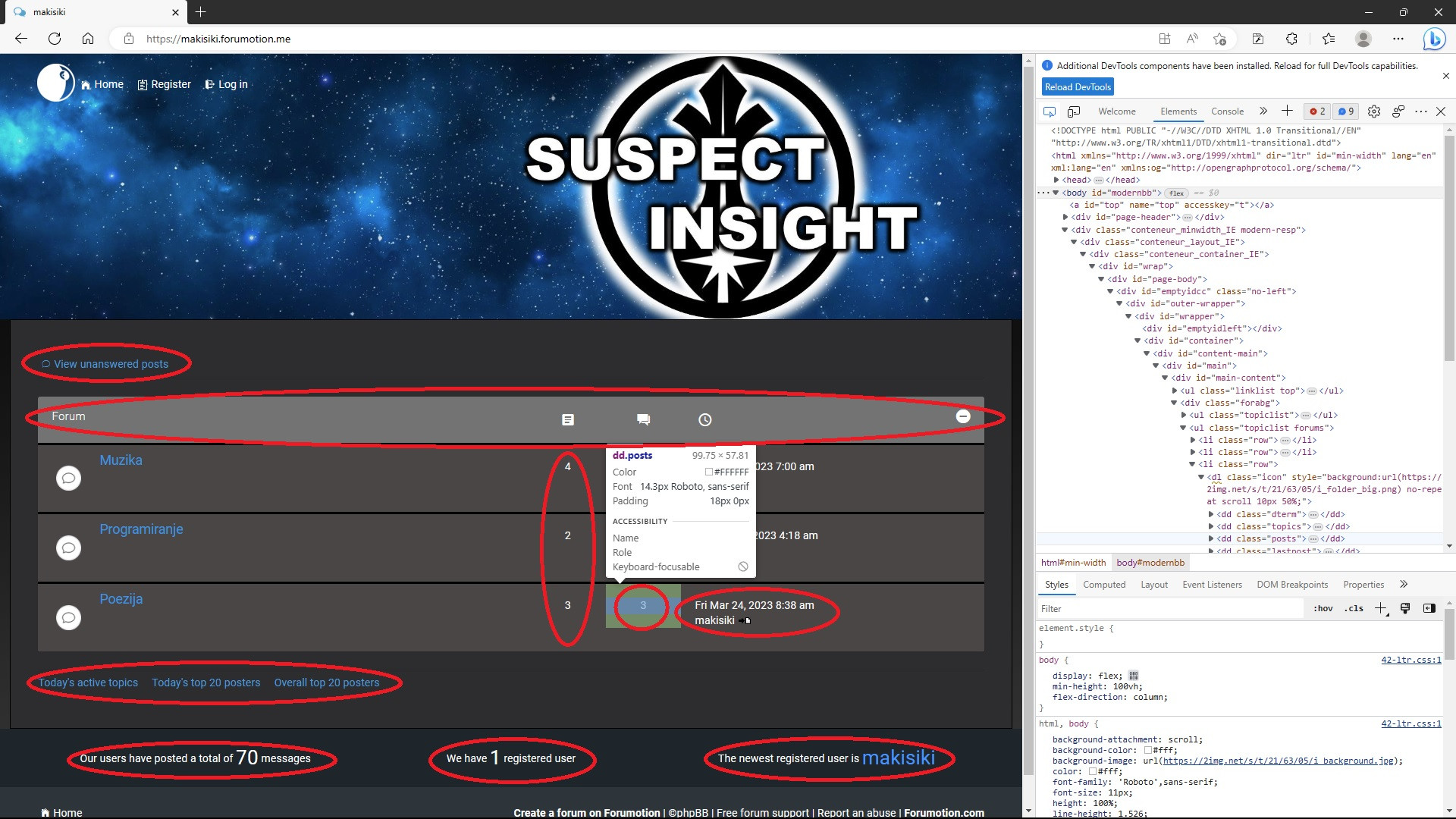Expand the dd class posts node
1456x819 pixels.
click(1211, 538)
